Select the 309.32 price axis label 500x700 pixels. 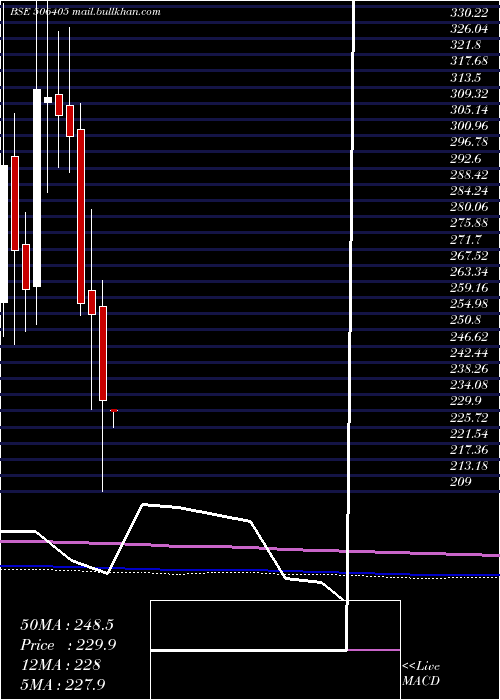(x=469, y=94)
